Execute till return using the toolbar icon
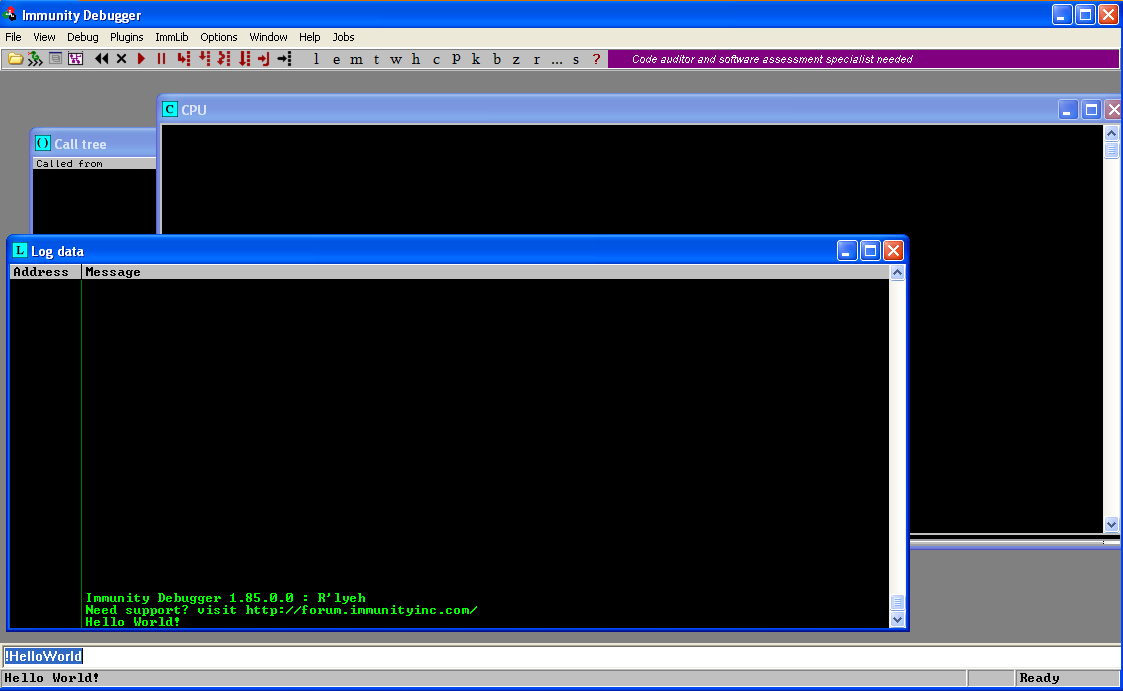This screenshot has width=1123, height=691. coord(262,58)
